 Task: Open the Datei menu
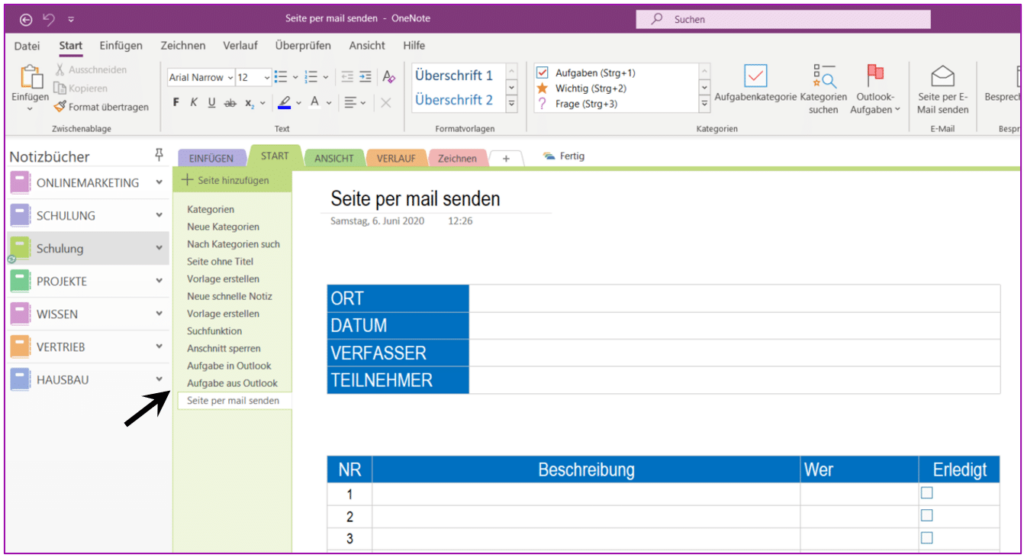pyautogui.click(x=27, y=46)
